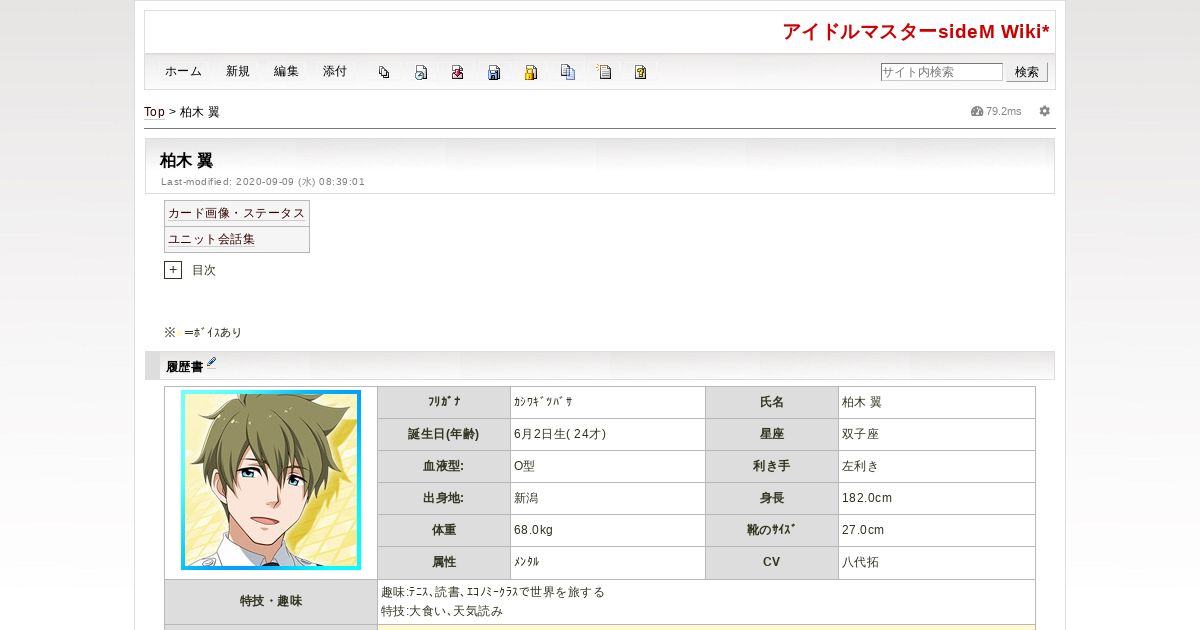
Task: Click the speedometer icon beside 79.2ms
Action: (x=977, y=111)
